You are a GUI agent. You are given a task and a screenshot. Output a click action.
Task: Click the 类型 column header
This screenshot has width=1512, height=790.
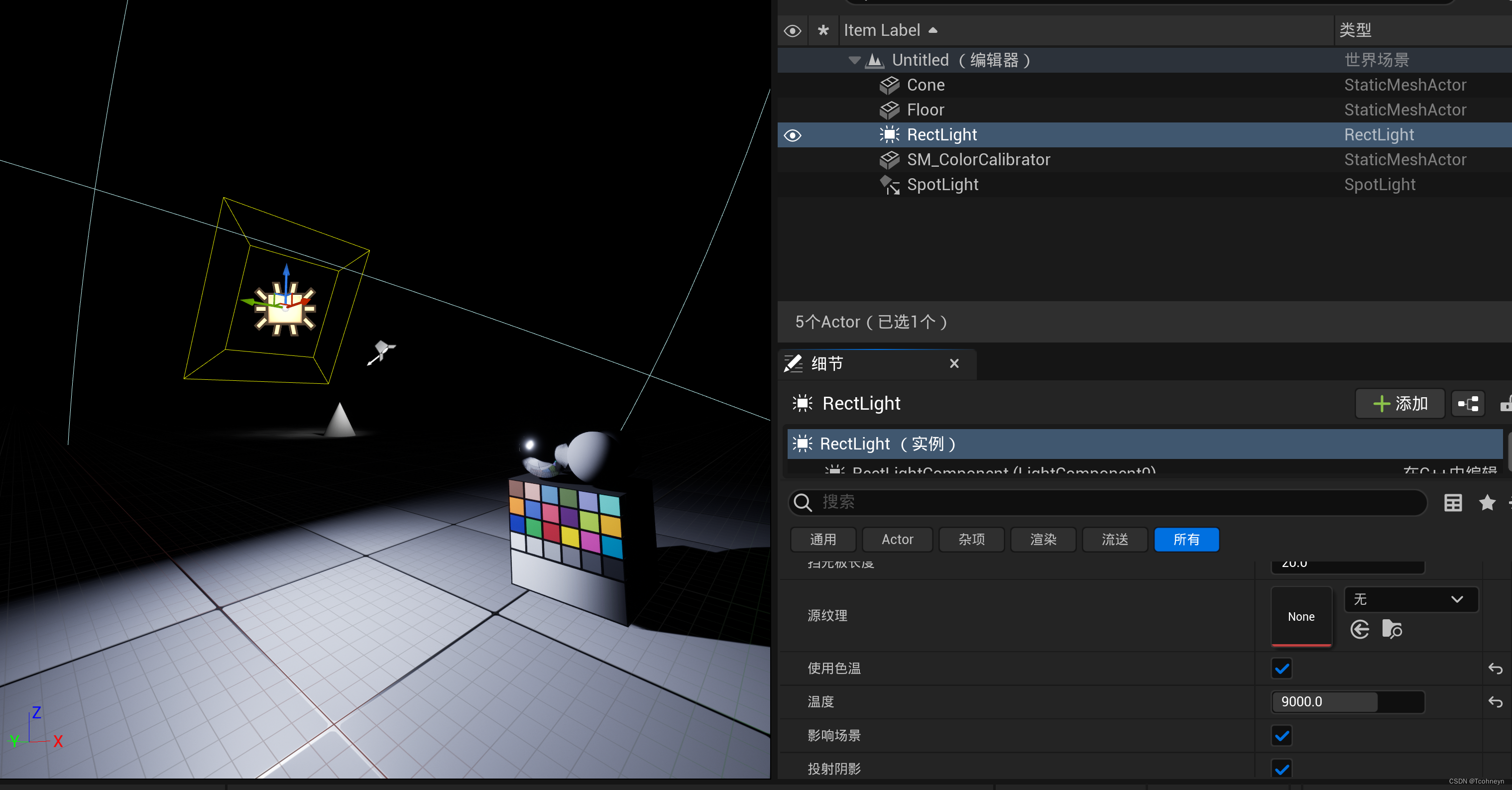click(1355, 30)
